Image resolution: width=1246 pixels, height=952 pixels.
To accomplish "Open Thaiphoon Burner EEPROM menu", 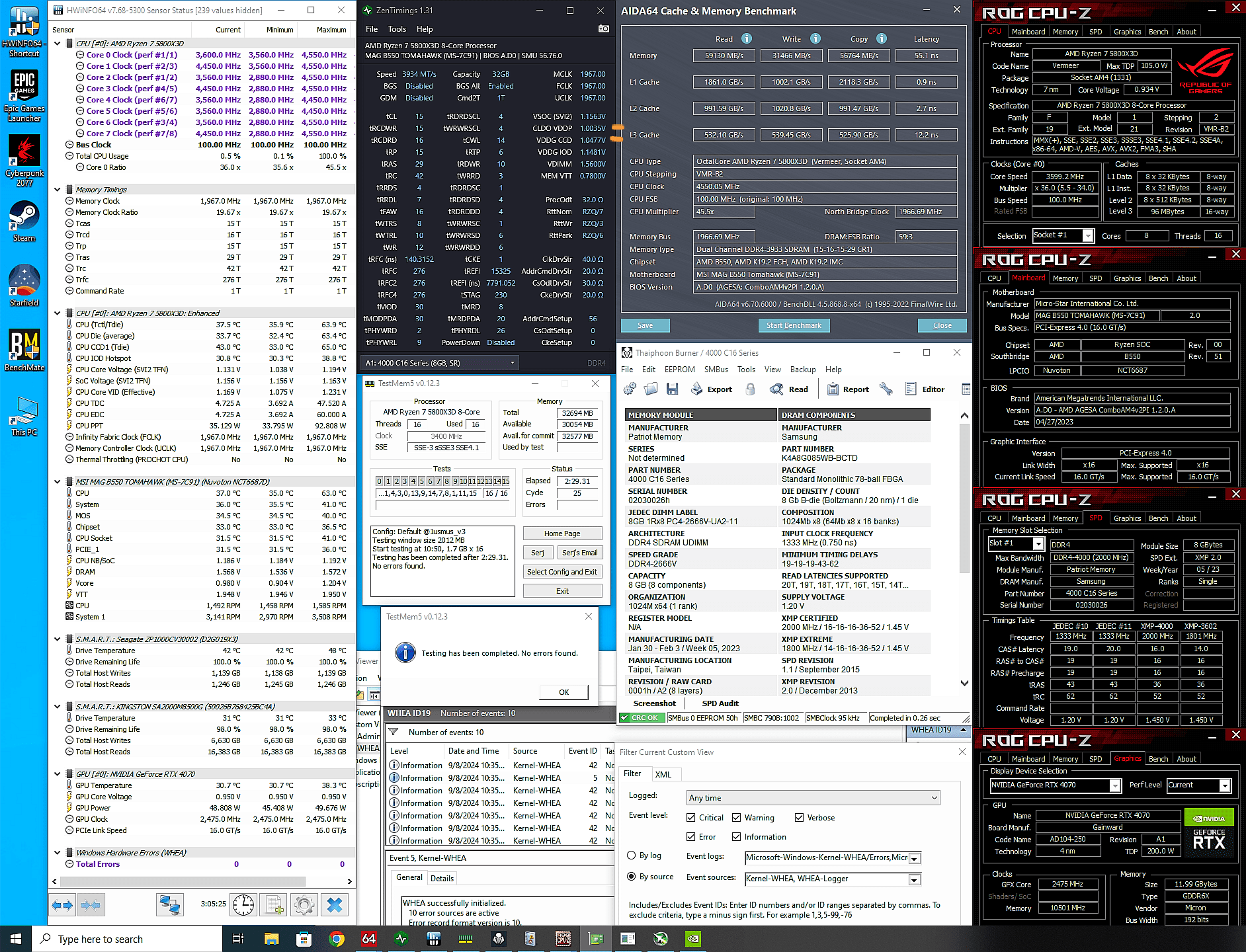I will pos(680,370).
